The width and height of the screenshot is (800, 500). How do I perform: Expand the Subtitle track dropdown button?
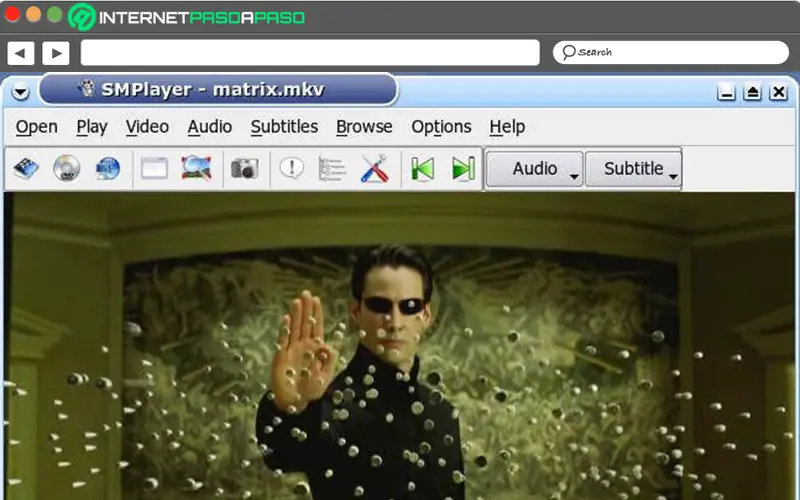[x=633, y=169]
